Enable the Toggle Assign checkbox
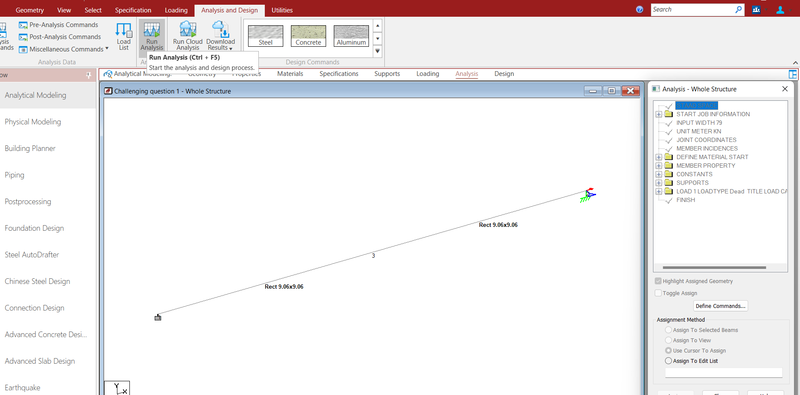 [658, 293]
